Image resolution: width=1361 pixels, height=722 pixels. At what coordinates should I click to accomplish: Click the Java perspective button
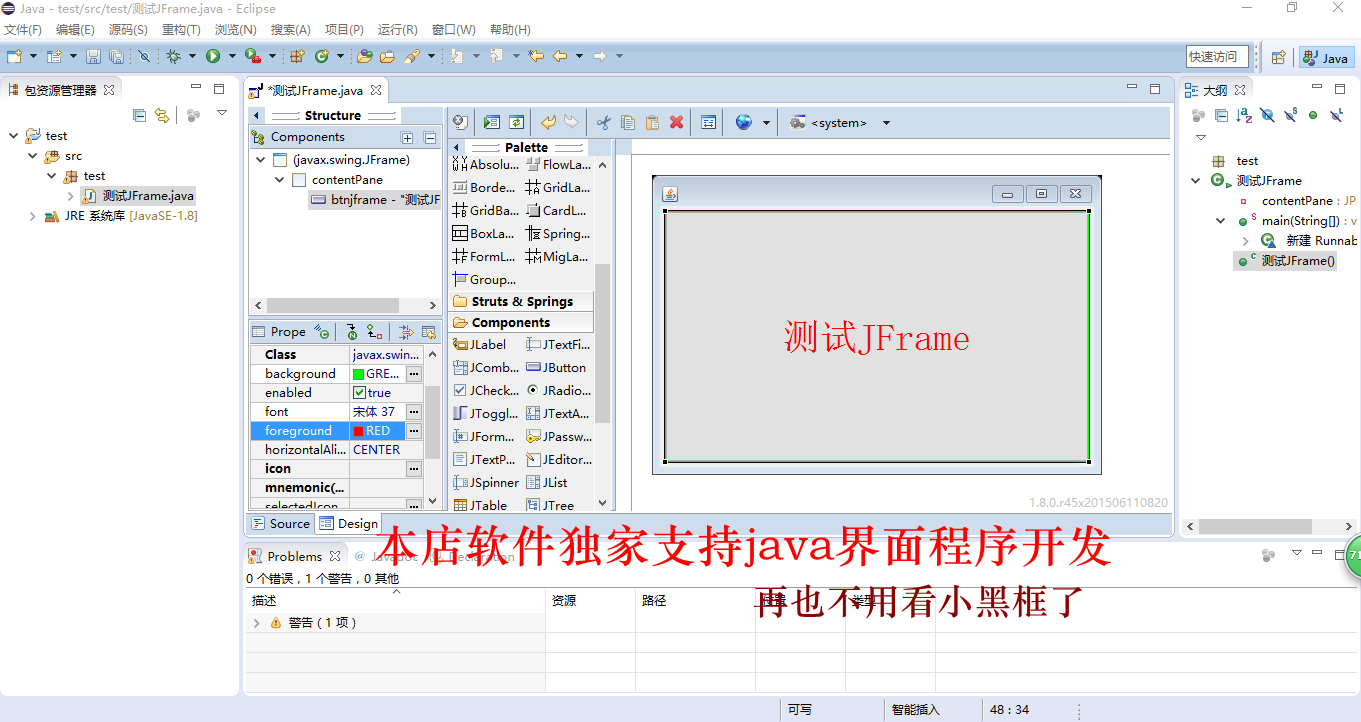click(x=1326, y=58)
